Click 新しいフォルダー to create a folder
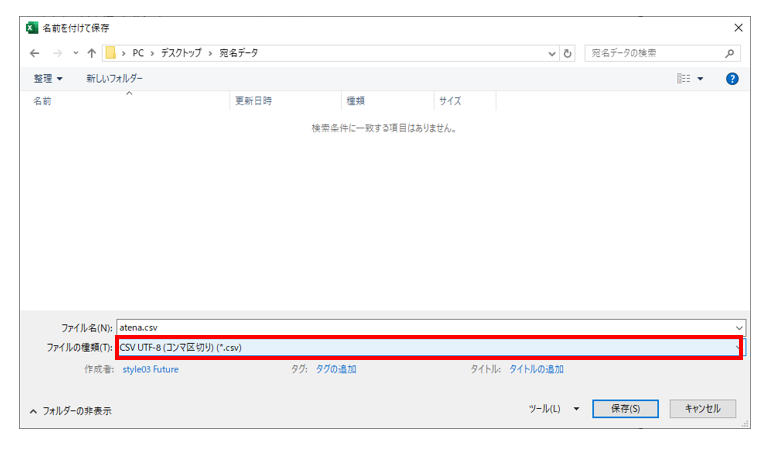 click(x=114, y=78)
